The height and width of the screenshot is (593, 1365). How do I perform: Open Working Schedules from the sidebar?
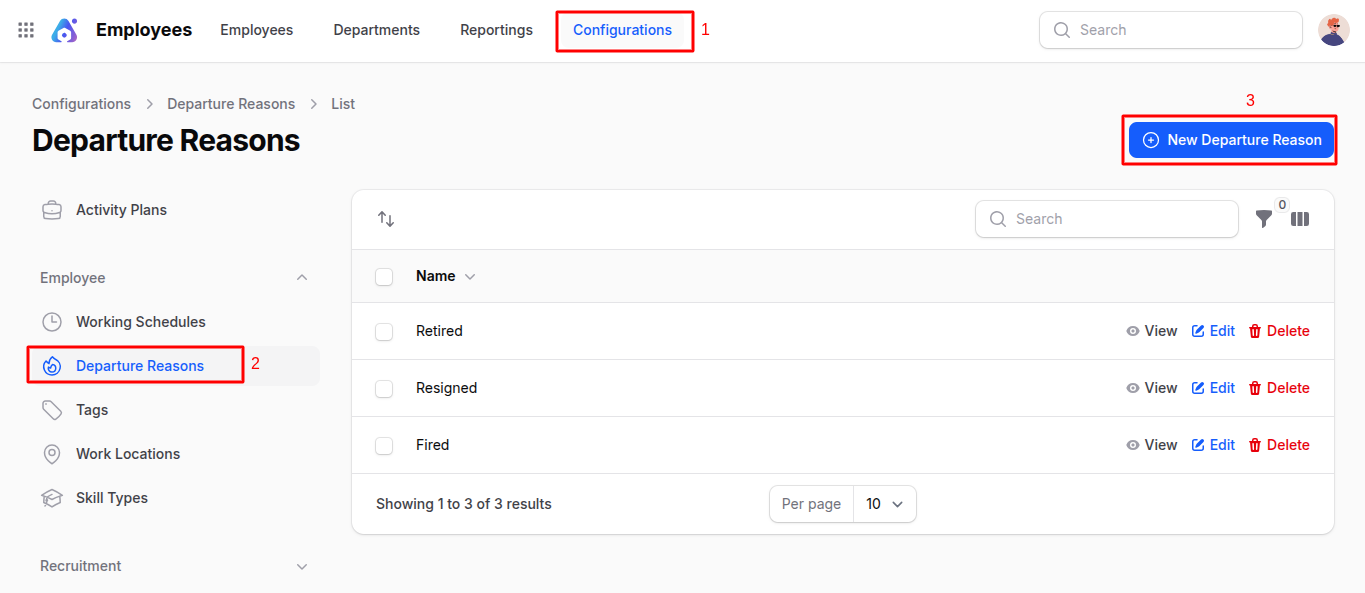[x=140, y=322]
